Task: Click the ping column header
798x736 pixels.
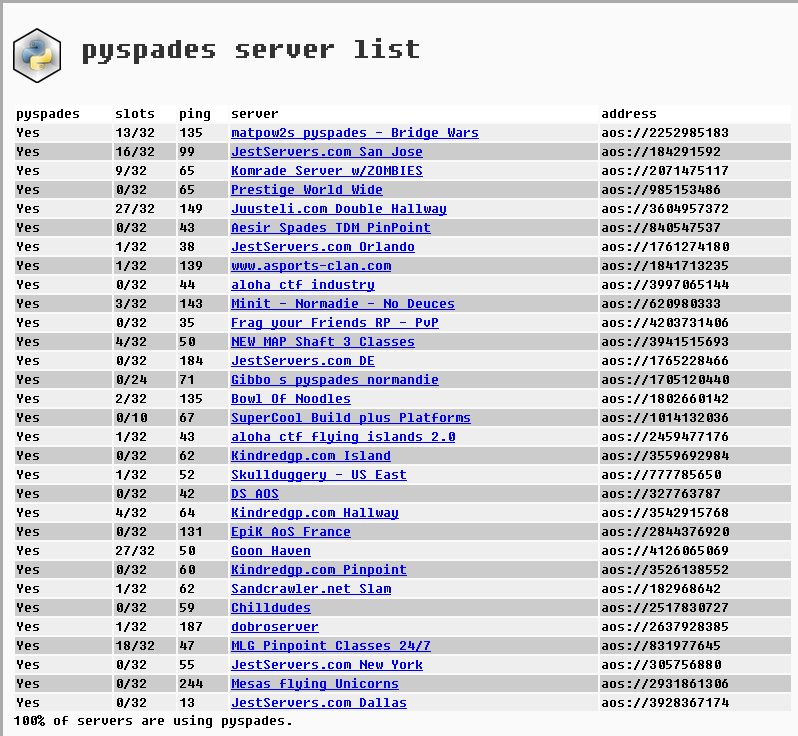Action: pos(195,114)
